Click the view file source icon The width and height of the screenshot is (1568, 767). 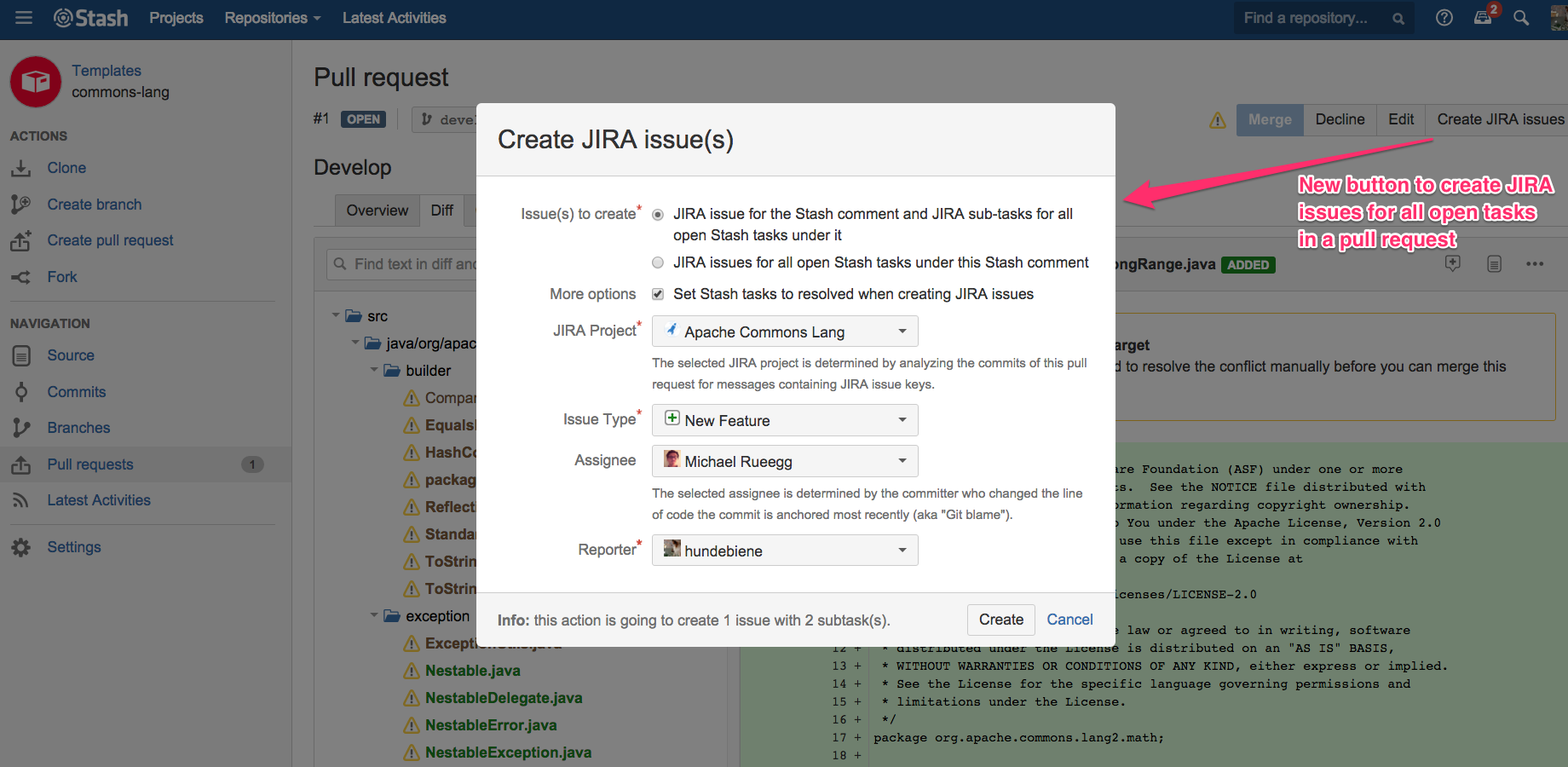click(1494, 264)
